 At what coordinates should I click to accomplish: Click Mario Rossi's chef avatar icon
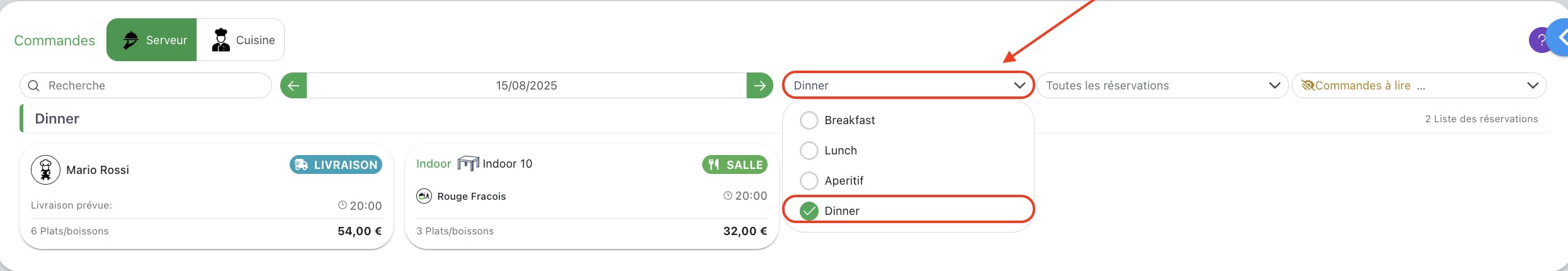(x=45, y=170)
